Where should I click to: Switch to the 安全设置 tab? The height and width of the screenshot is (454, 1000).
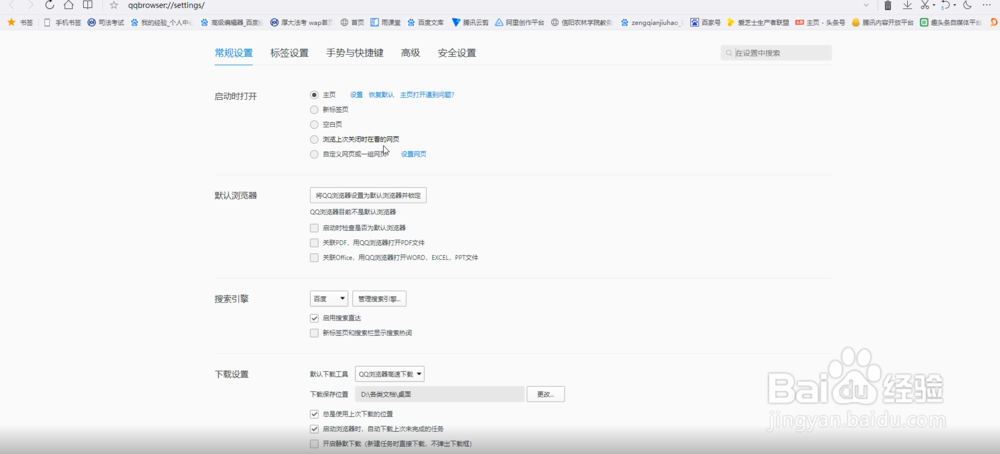click(457, 53)
